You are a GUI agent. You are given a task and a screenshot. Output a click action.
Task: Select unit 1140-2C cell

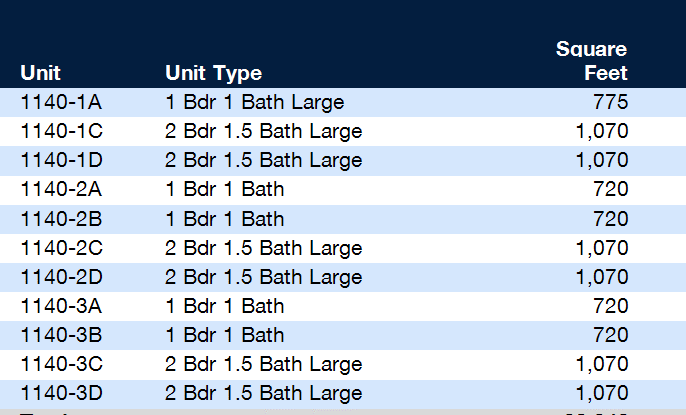pos(61,248)
